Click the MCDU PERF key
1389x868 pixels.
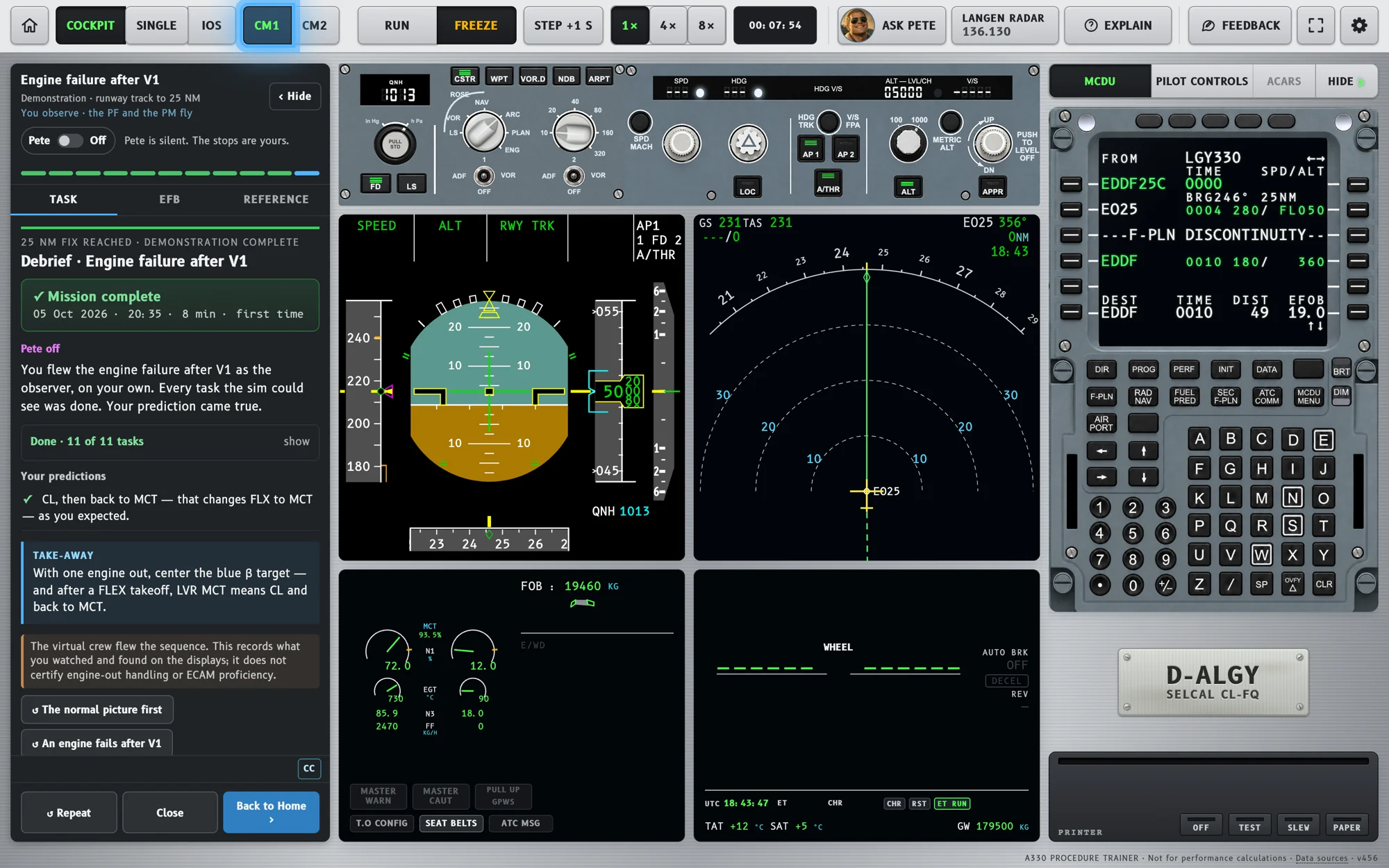tap(1183, 369)
